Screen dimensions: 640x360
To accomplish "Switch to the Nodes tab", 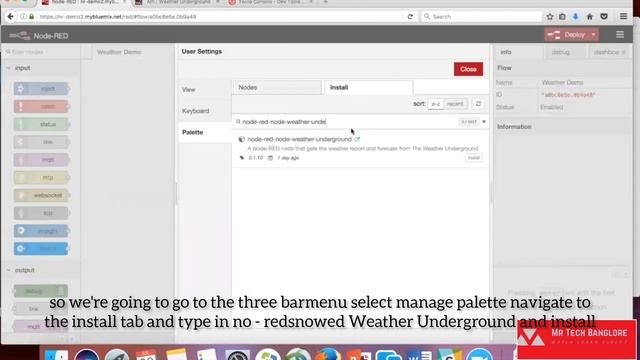I will [277, 87].
